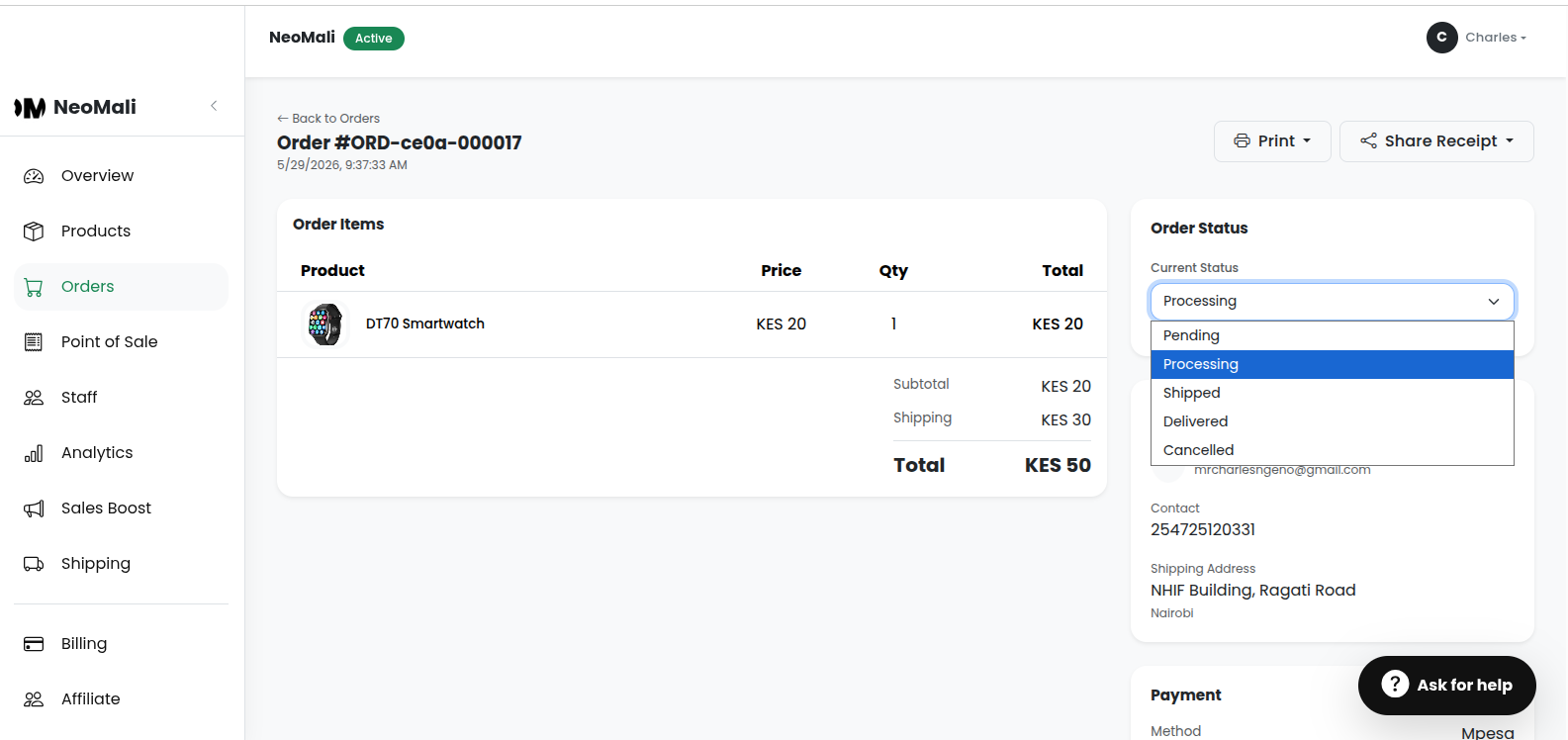
Task: Select Pending status option
Action: click(1332, 335)
